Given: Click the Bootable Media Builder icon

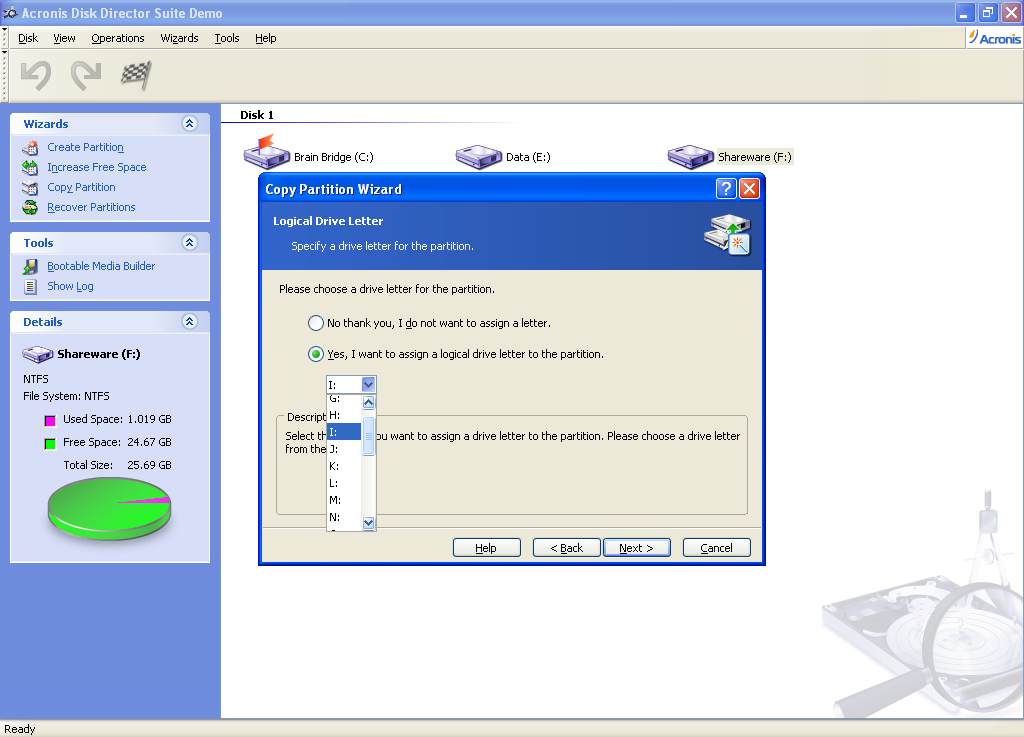Looking at the screenshot, I should pos(30,266).
